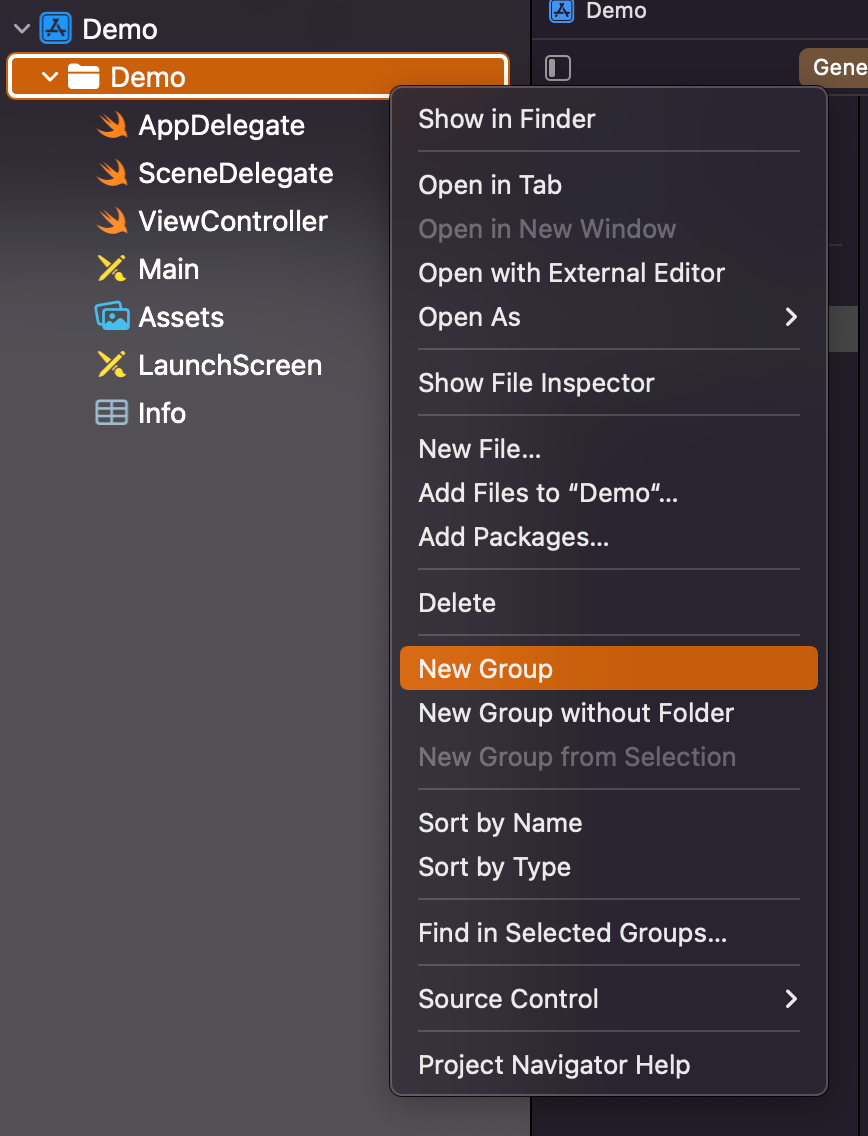Collapse the root Demo project disclosure arrow
This screenshot has height=1136, width=868.
(22, 29)
